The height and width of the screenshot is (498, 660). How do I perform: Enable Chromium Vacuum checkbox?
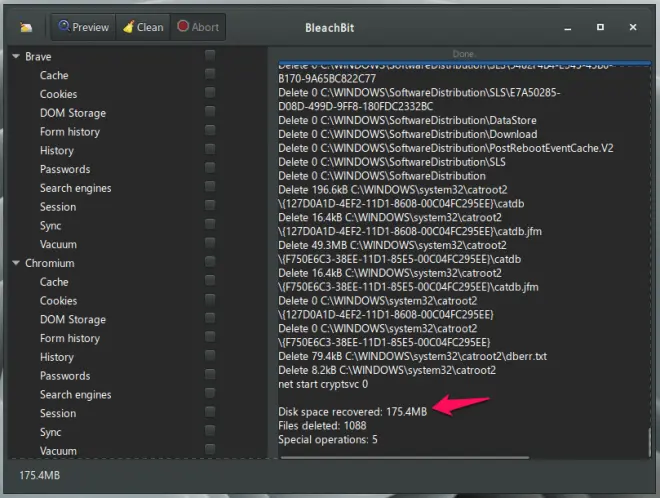pos(210,449)
